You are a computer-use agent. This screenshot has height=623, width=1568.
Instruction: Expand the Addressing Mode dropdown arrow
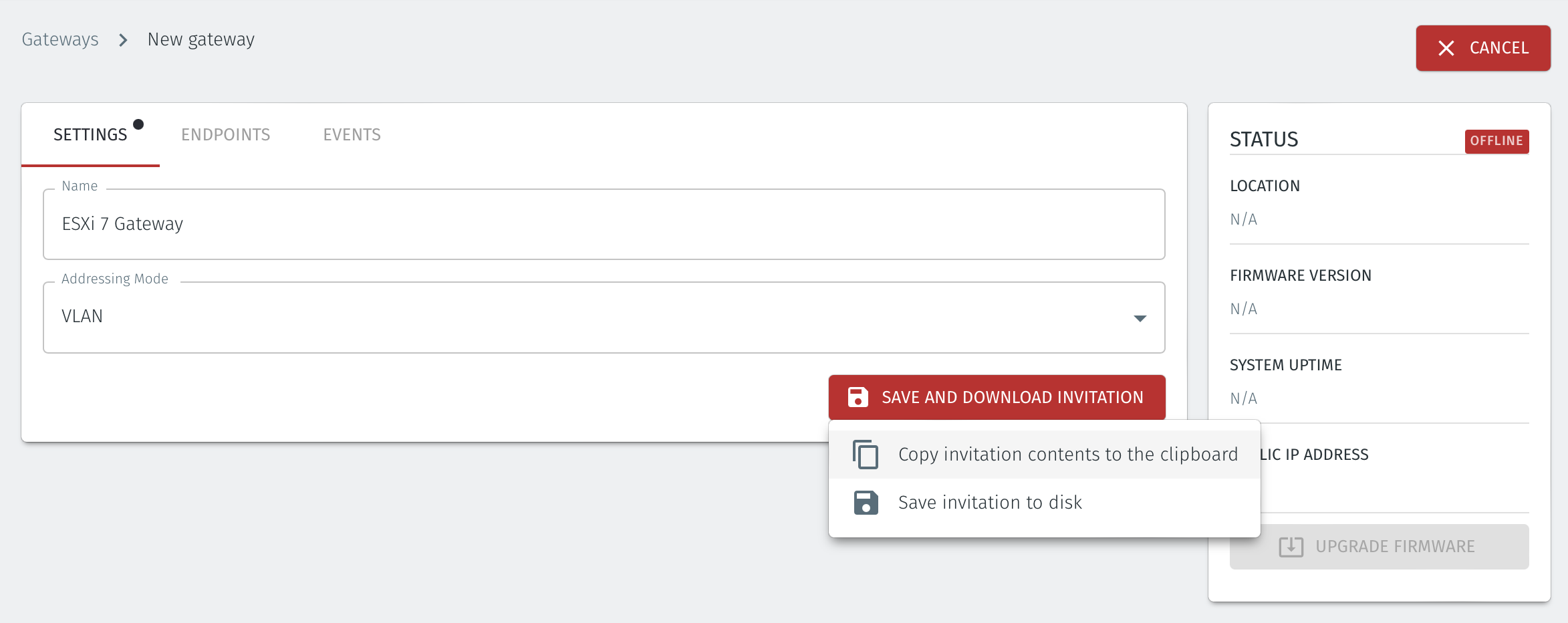tap(1140, 318)
